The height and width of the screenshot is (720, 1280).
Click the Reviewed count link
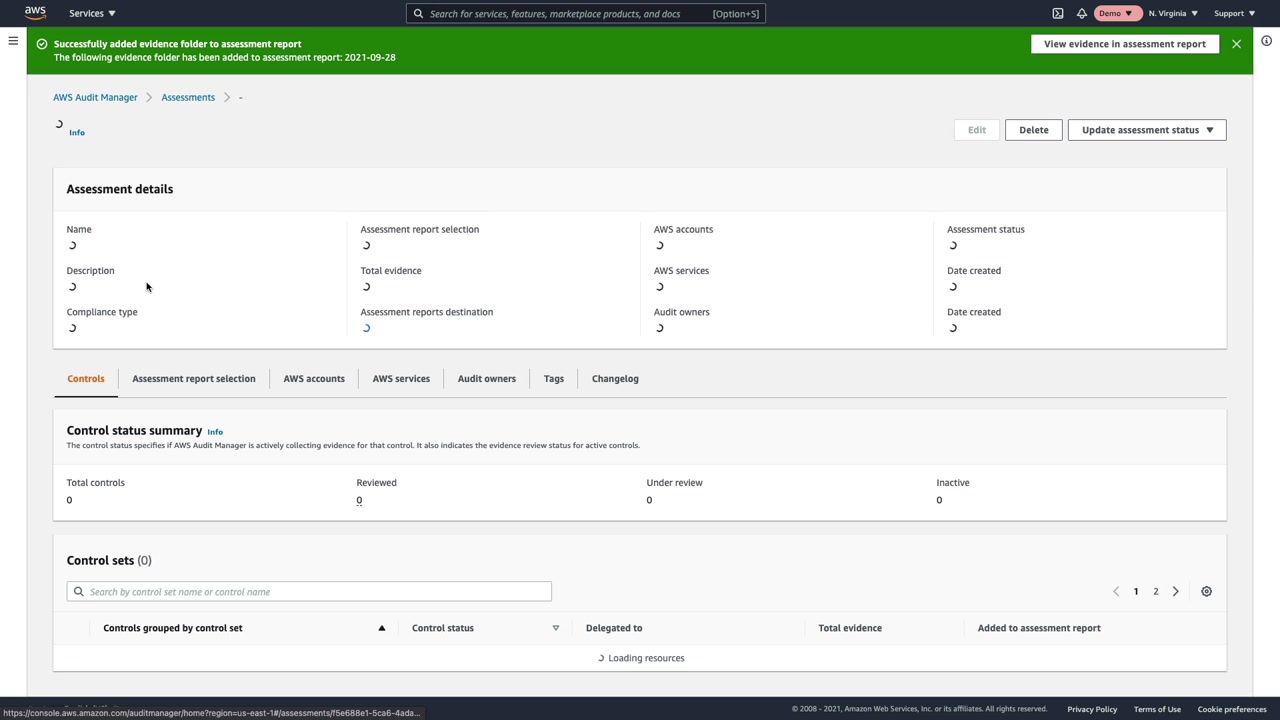(x=359, y=500)
